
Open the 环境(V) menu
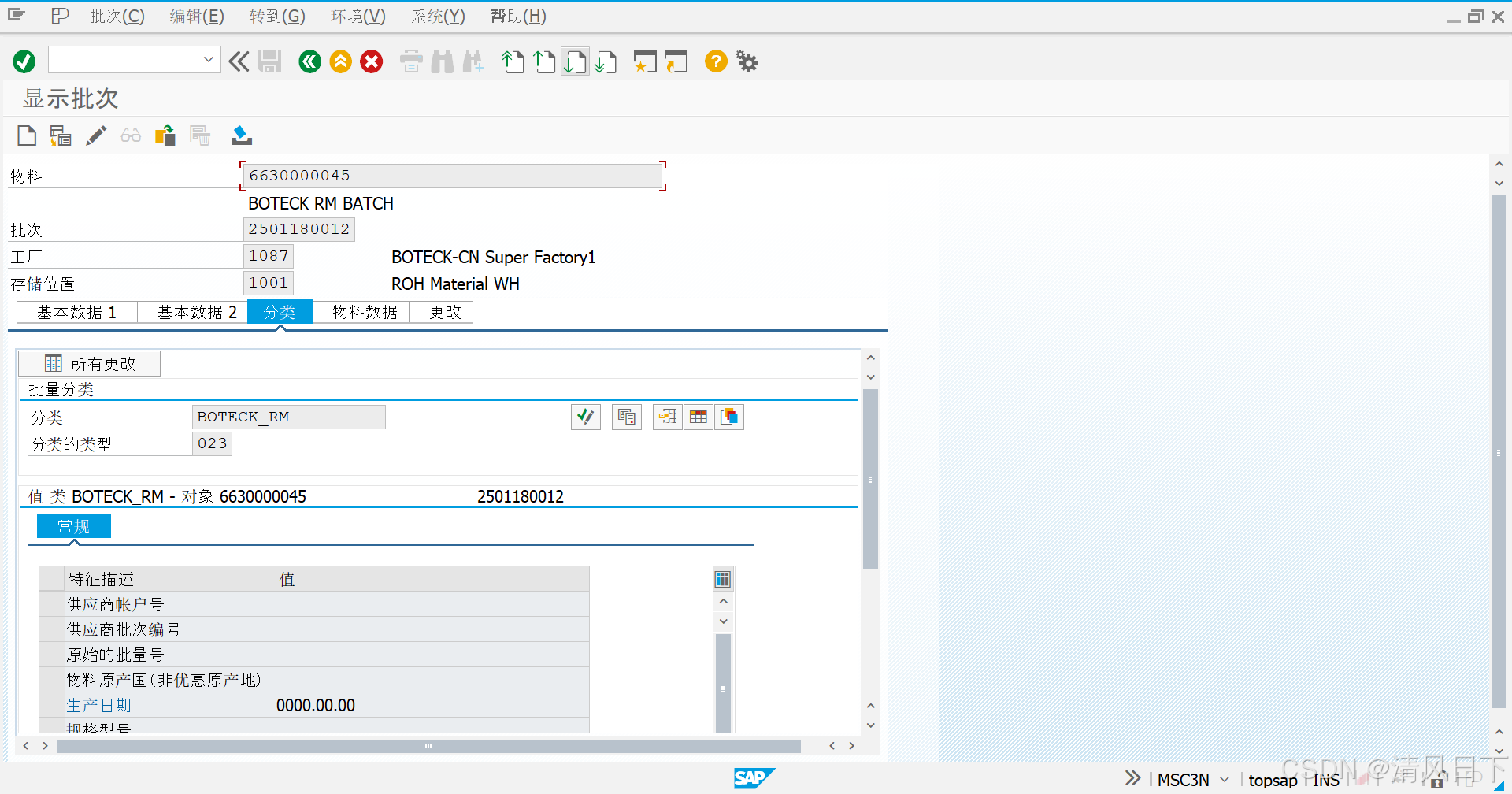pyautogui.click(x=358, y=16)
